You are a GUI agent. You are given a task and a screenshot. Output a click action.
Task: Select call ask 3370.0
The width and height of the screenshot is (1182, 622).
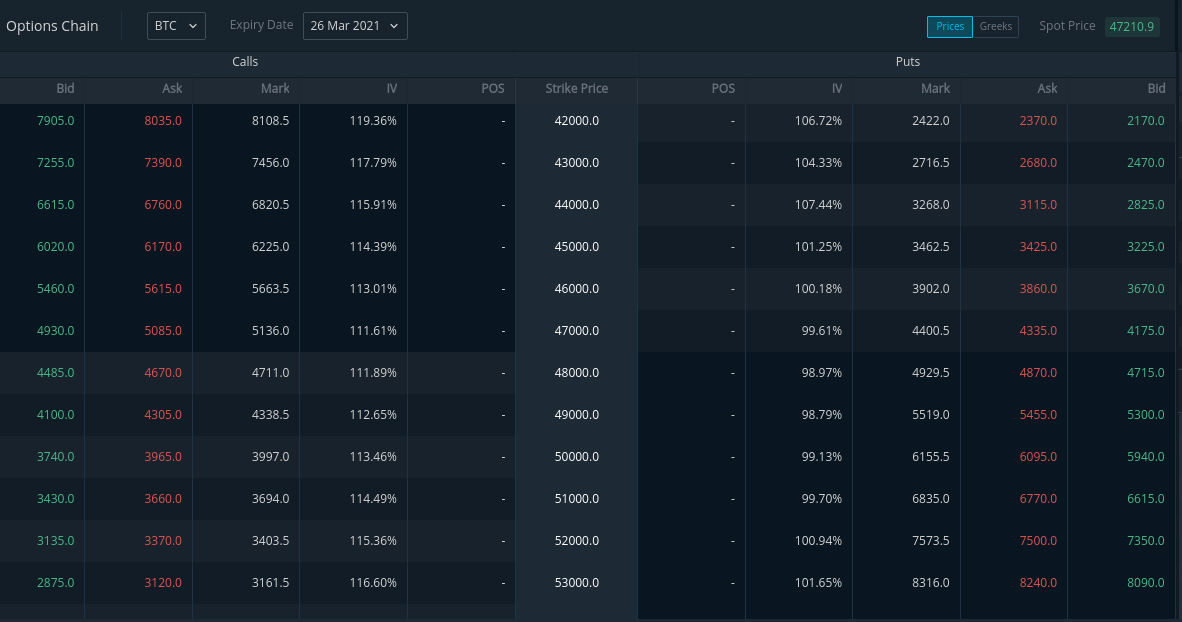coord(163,541)
